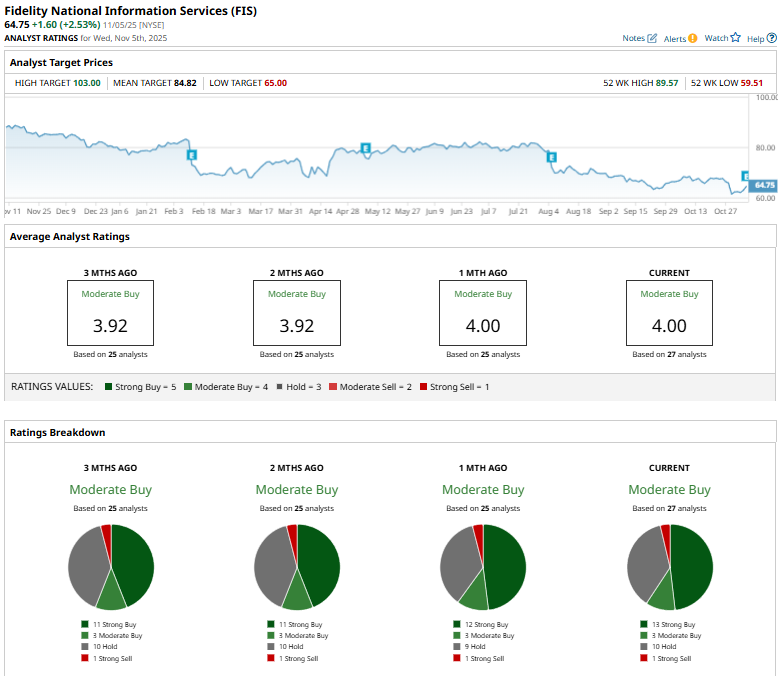The image size is (780, 676).
Task: Click the Current ratings pie chart
Action: pyautogui.click(x=669, y=566)
